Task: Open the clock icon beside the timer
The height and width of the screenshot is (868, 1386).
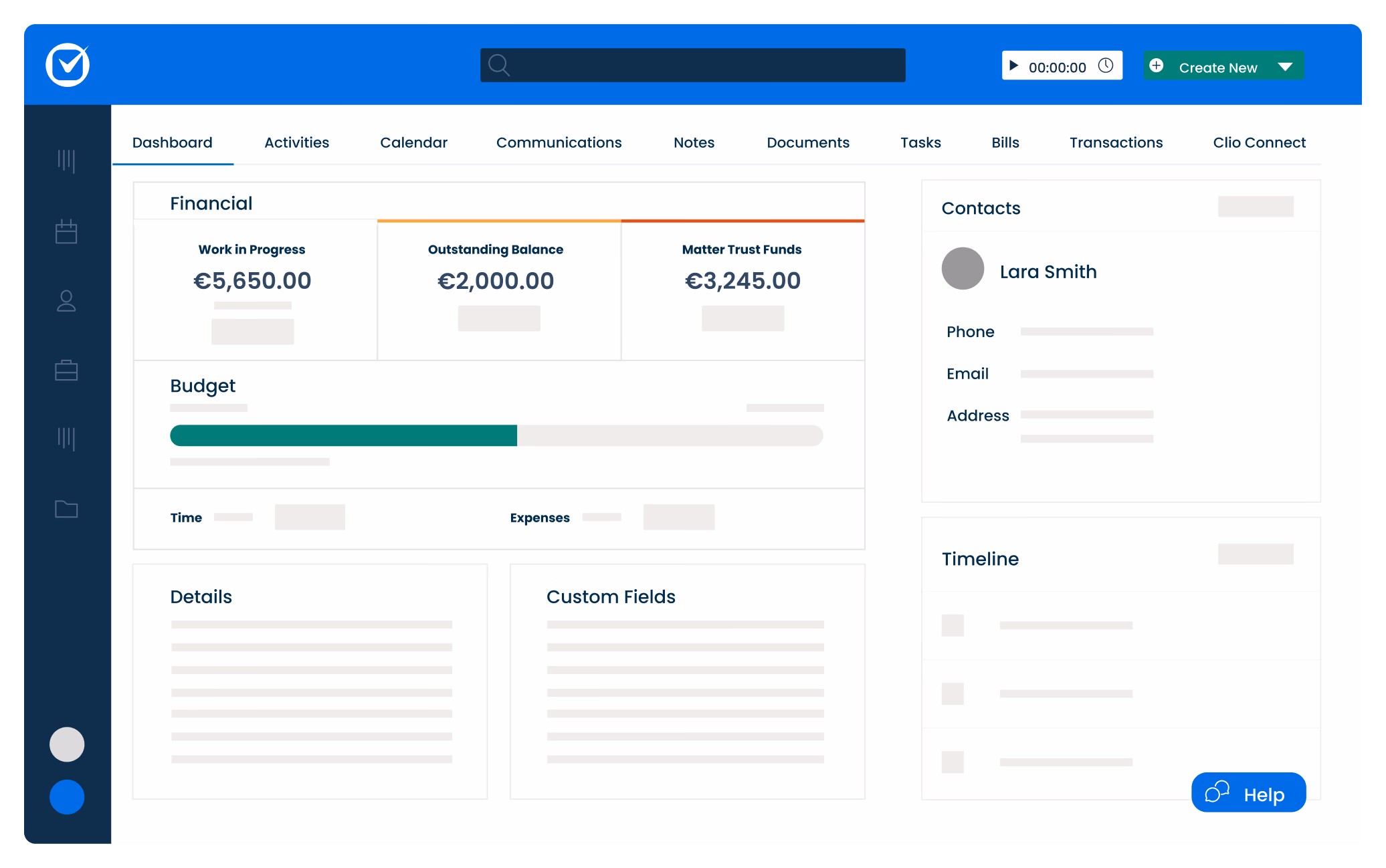Action: coord(1105,66)
